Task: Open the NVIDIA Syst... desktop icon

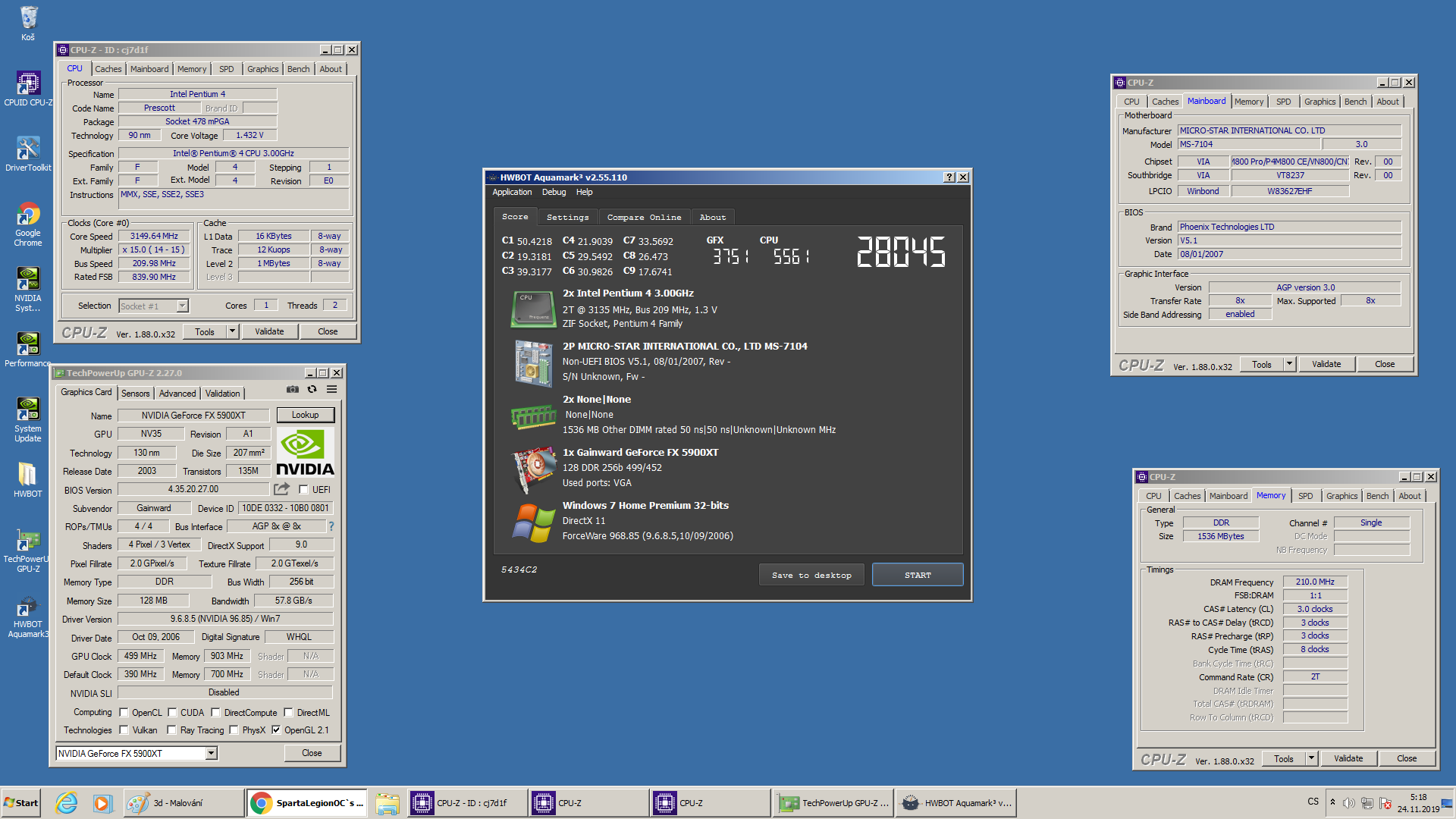Action: (28, 289)
